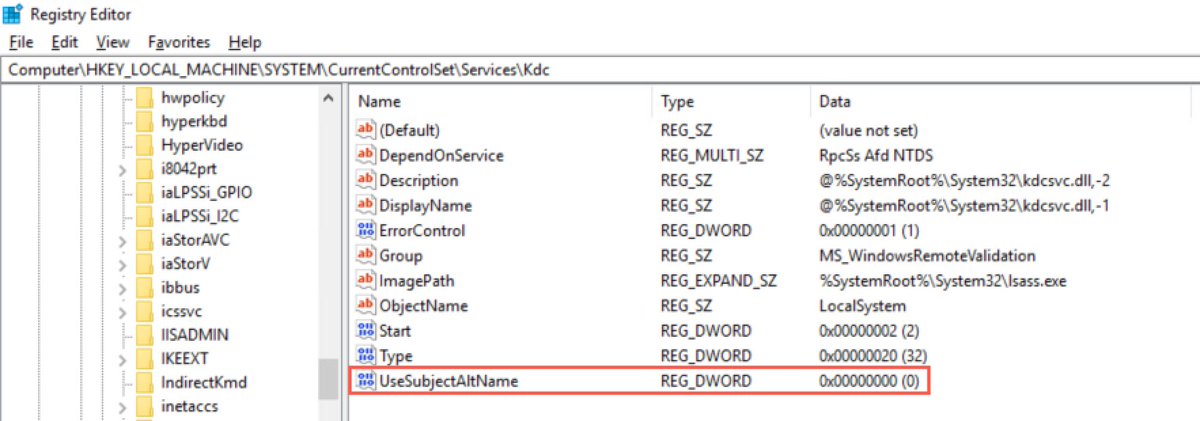Click the hyperkbd key label
Viewport: 1200px width, 421px height.
(x=193, y=121)
